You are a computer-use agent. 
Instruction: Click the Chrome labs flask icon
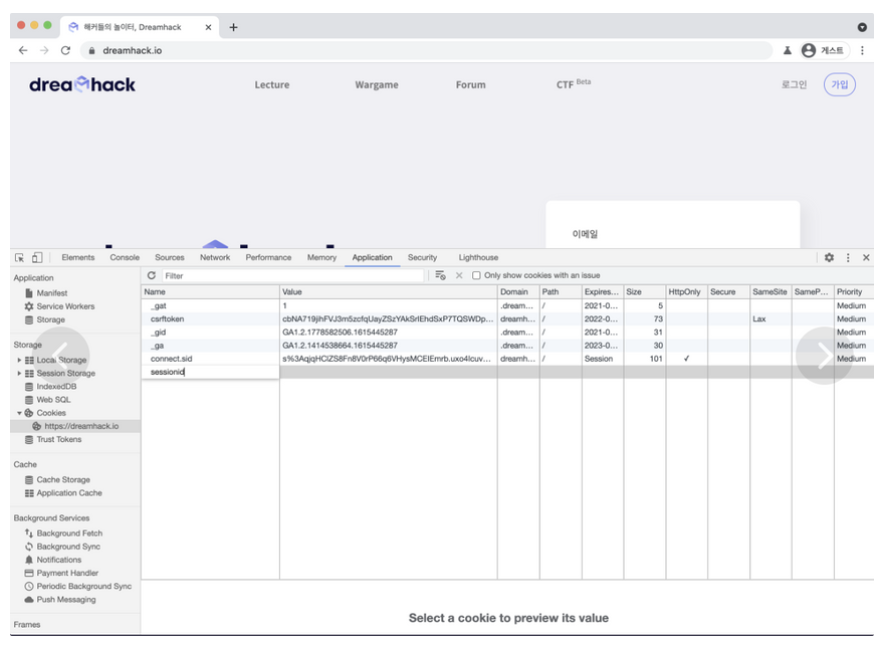click(x=787, y=51)
